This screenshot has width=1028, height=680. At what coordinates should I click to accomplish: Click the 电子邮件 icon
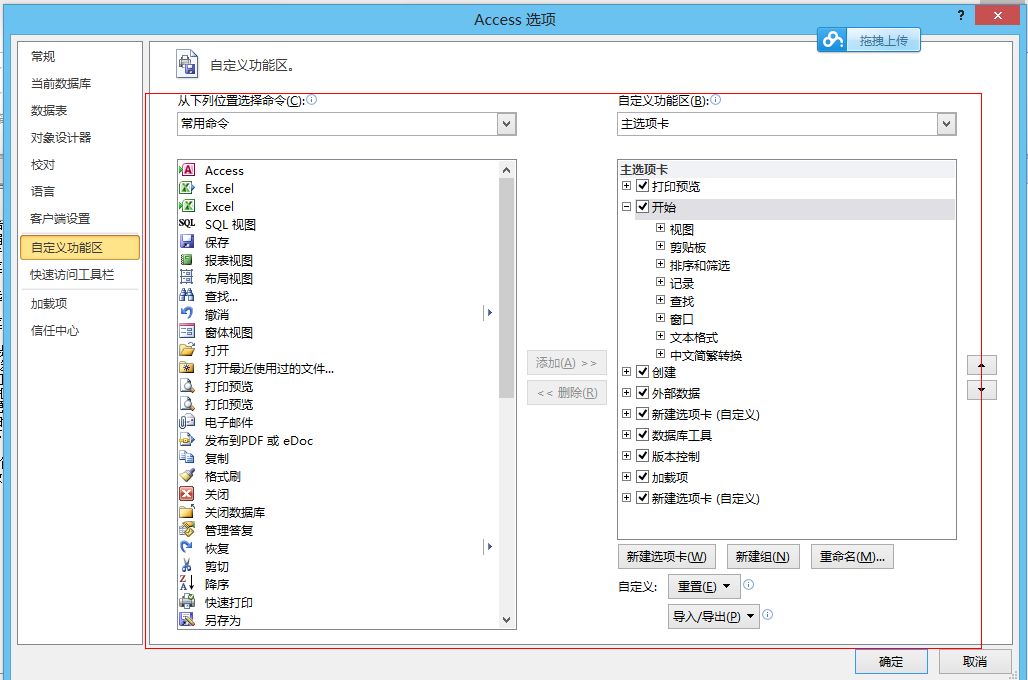[x=187, y=422]
